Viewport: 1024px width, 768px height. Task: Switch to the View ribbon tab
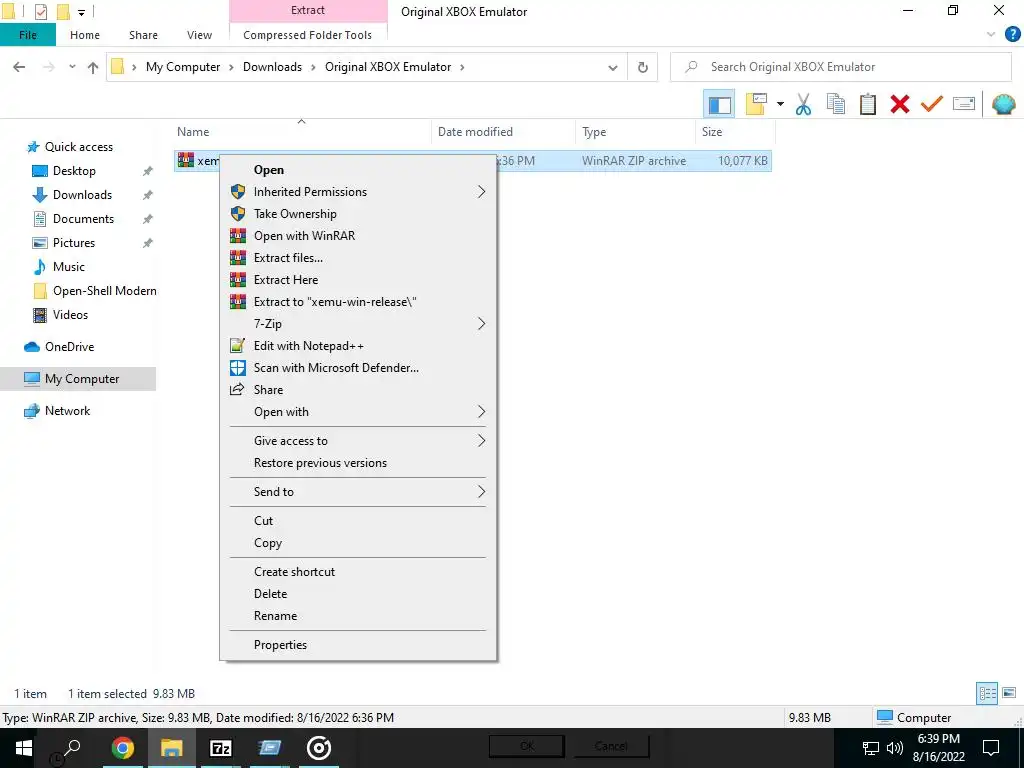click(199, 35)
